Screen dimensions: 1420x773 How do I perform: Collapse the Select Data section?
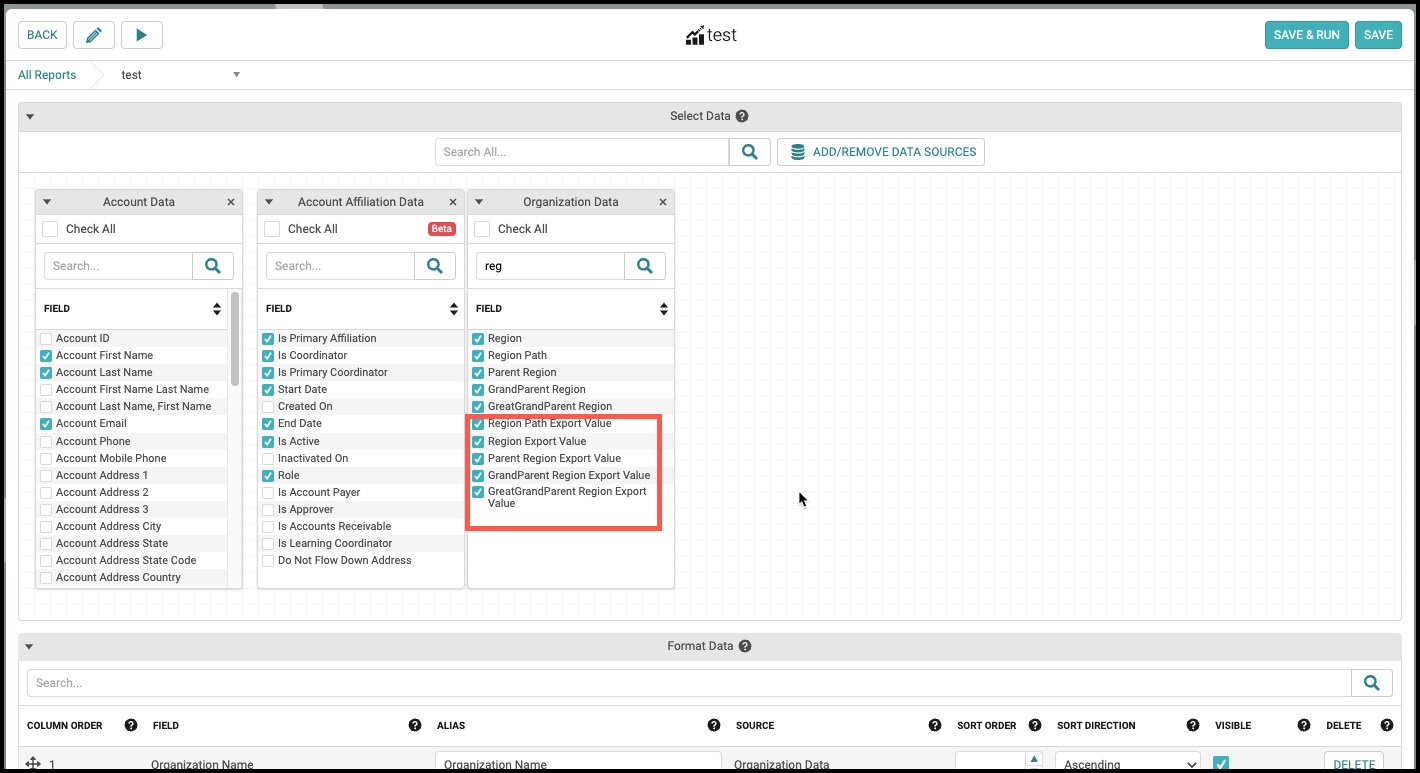tap(30, 116)
